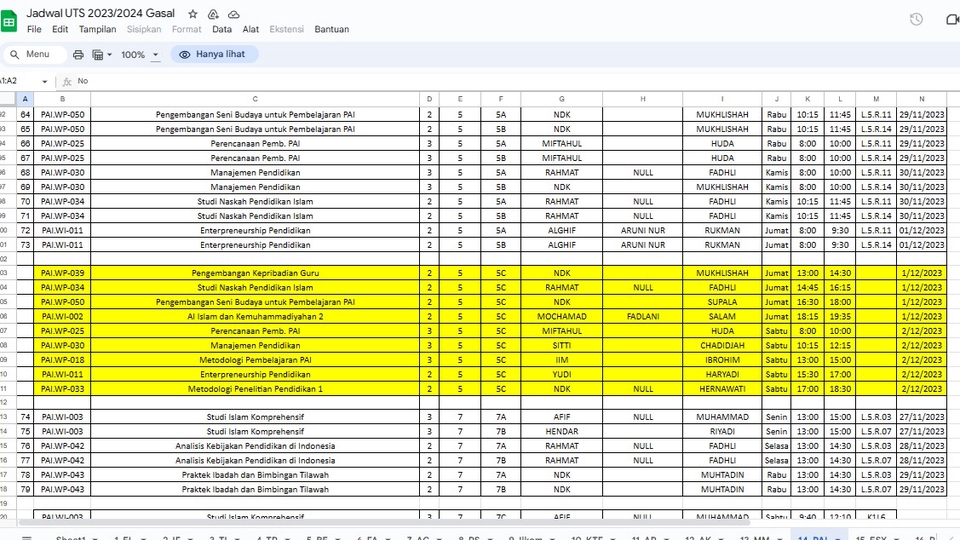Open version history clock icon
The image size is (960, 540).
tap(916, 20)
